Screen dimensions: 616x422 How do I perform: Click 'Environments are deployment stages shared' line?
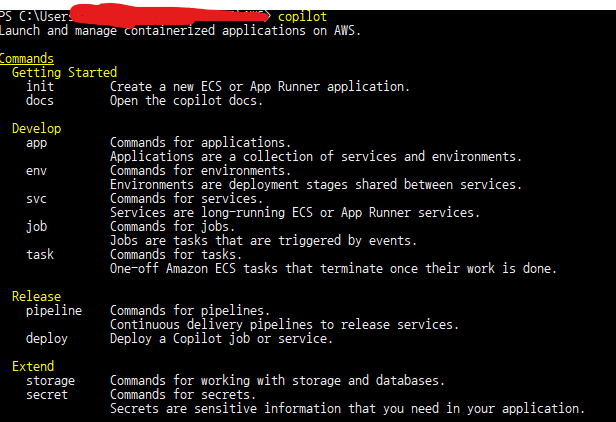pos(316,185)
